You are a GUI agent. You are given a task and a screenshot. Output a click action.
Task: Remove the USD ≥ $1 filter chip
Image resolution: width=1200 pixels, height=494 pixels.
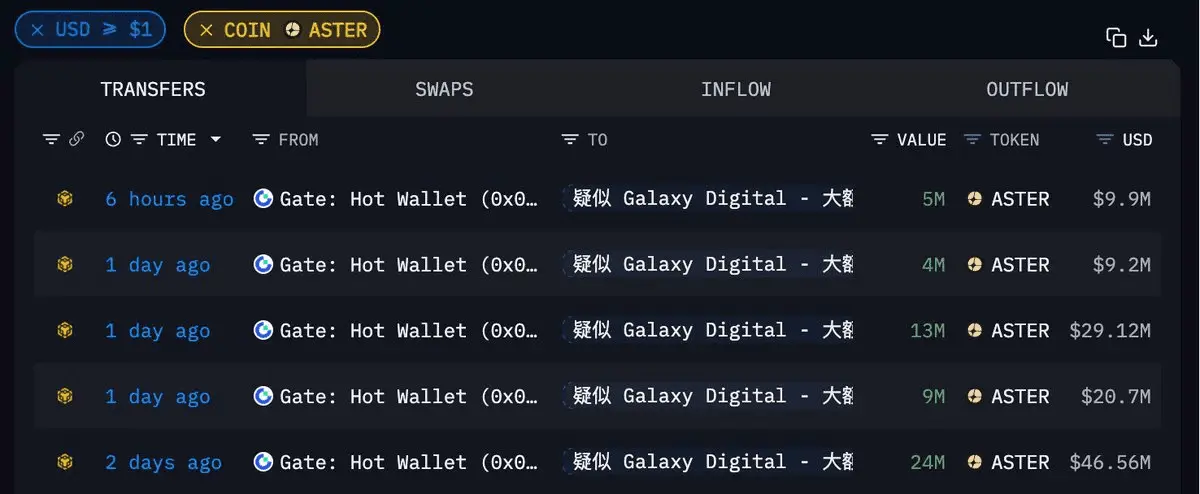tap(37, 30)
